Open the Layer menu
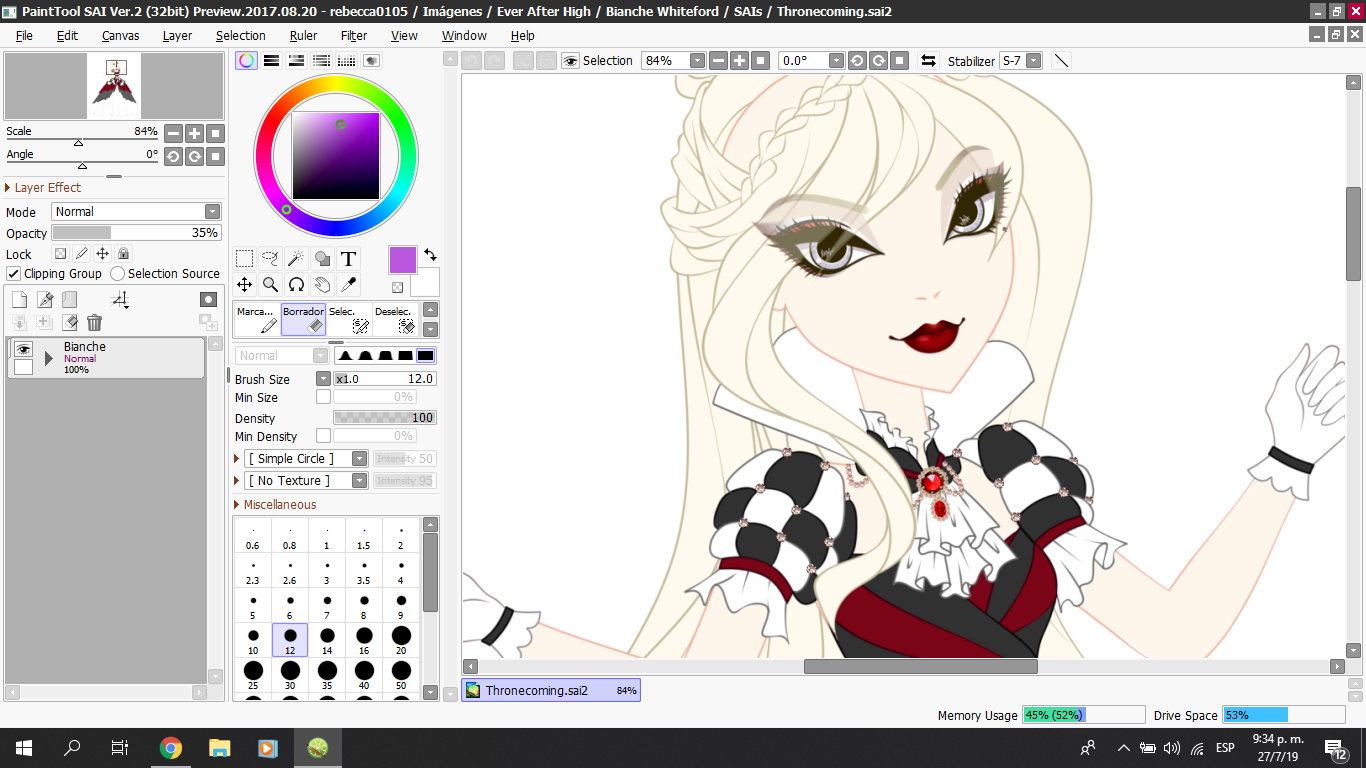1366x768 pixels. pos(177,35)
